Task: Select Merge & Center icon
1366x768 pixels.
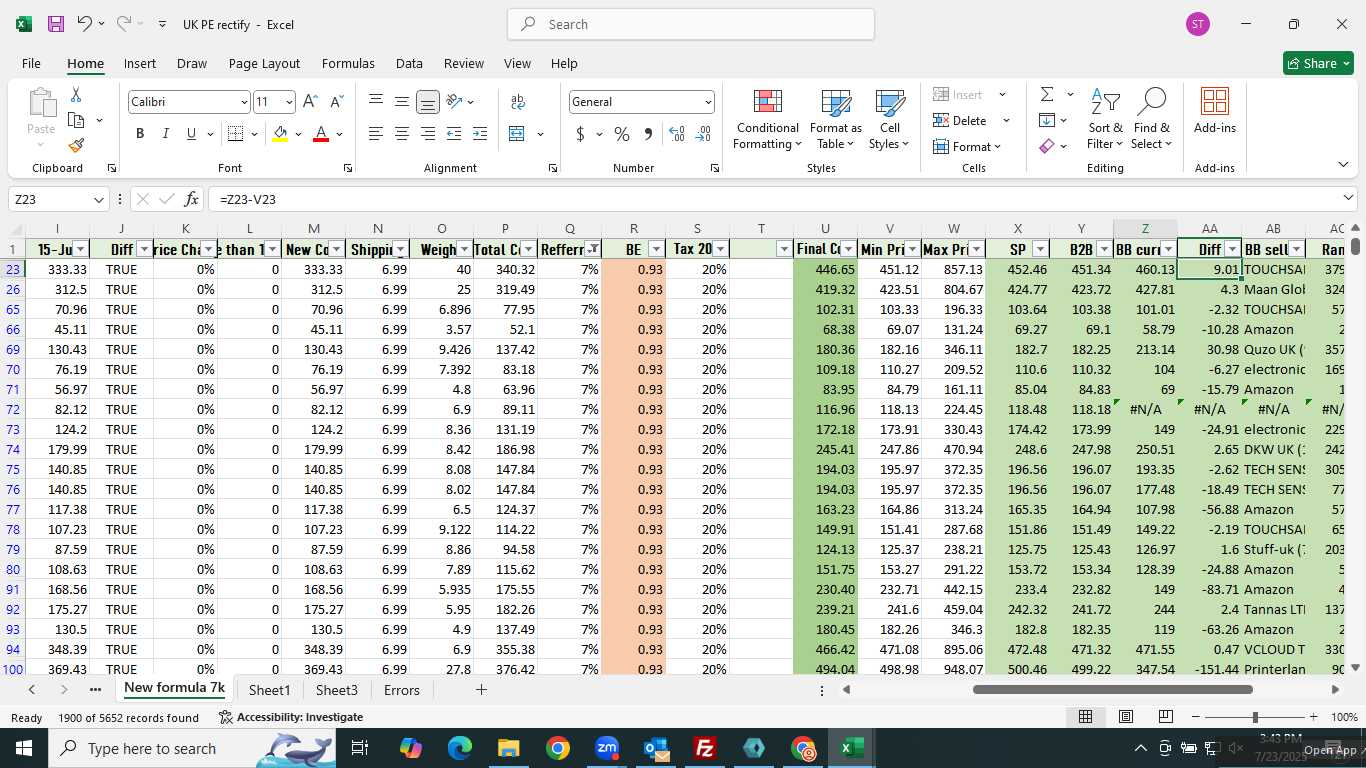Action: click(x=517, y=133)
